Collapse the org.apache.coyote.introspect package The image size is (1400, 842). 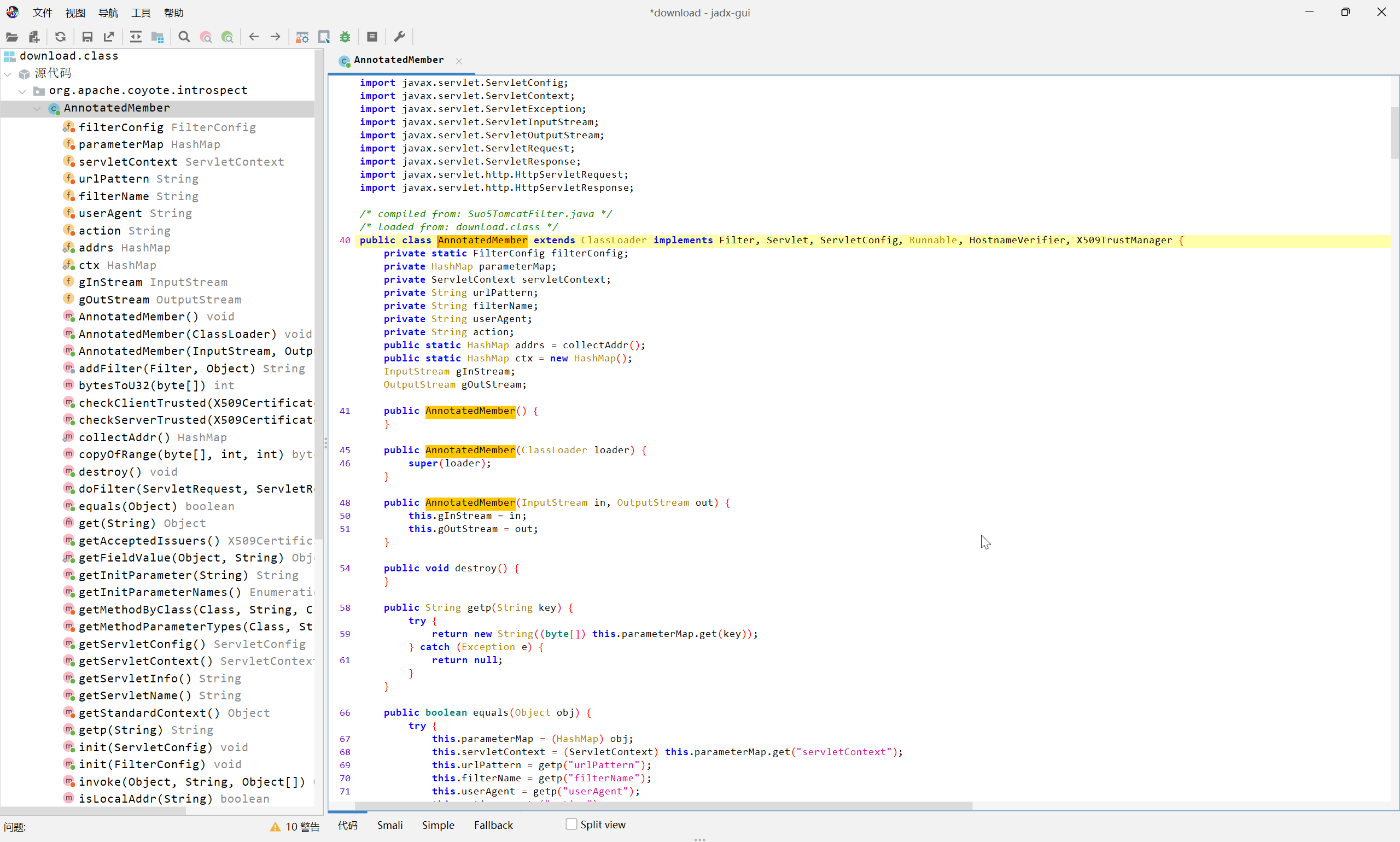[22, 91]
